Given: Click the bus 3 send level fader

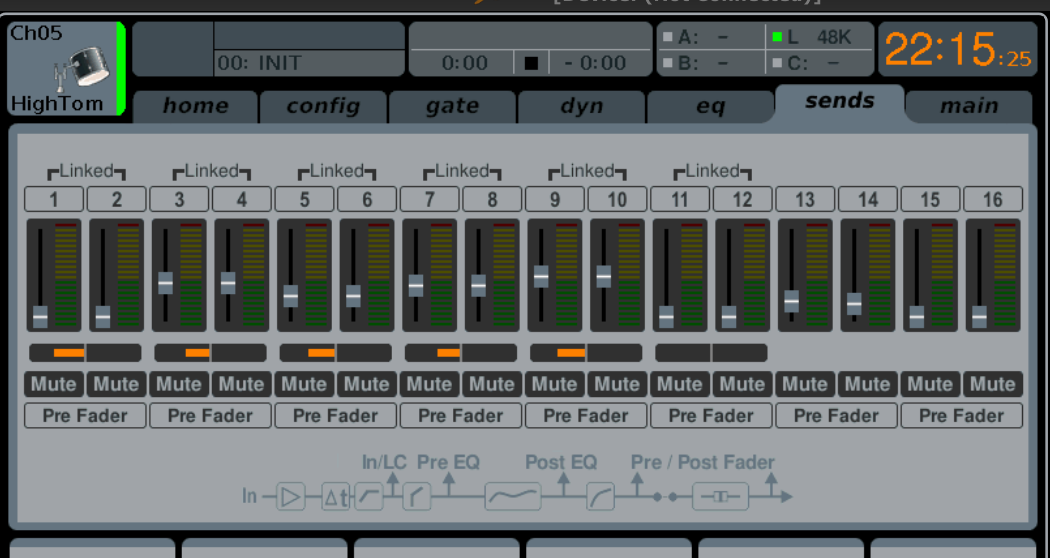Looking at the screenshot, I should [165, 283].
